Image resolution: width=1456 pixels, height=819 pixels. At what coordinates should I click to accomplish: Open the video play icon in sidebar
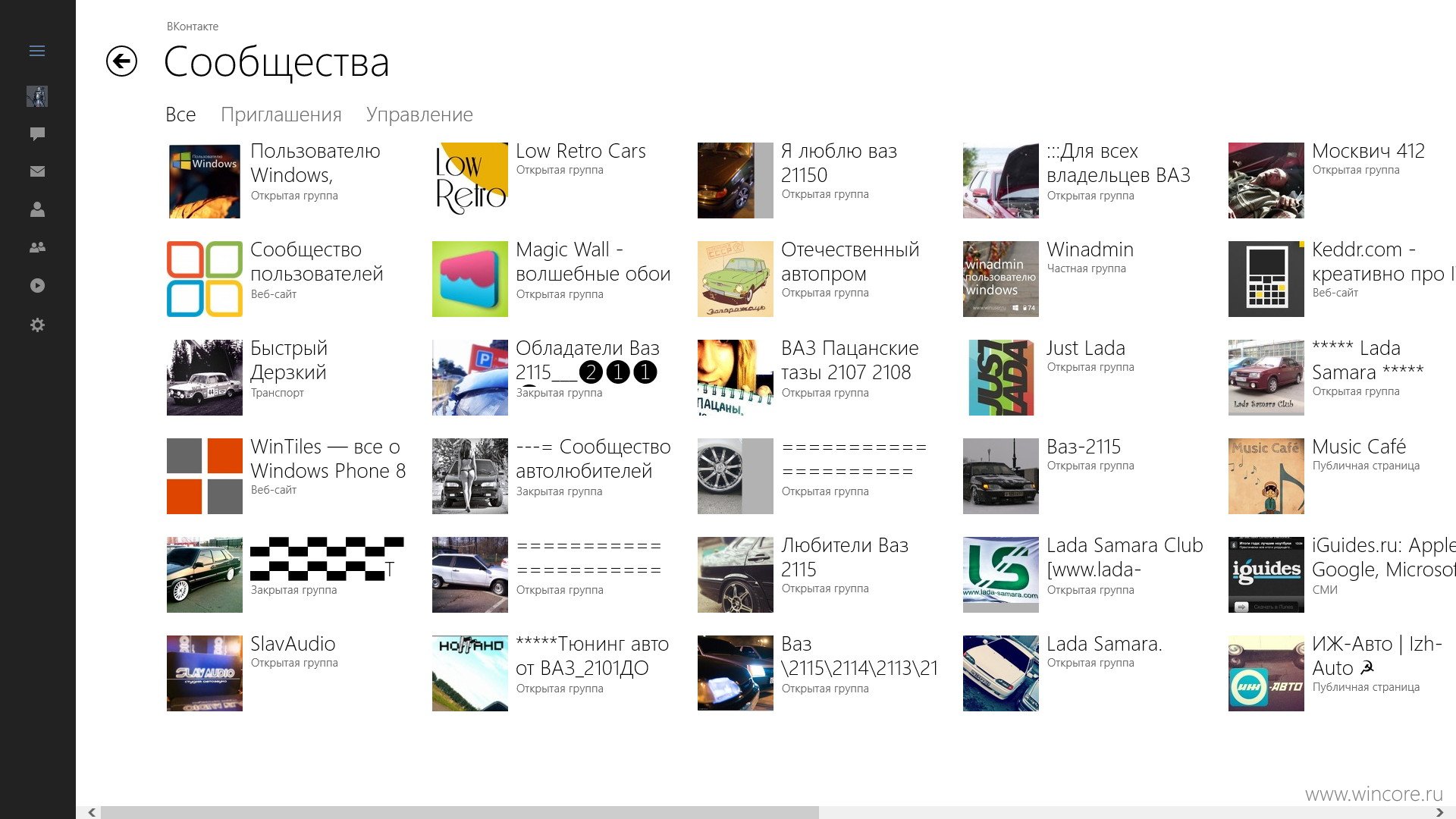(37, 286)
